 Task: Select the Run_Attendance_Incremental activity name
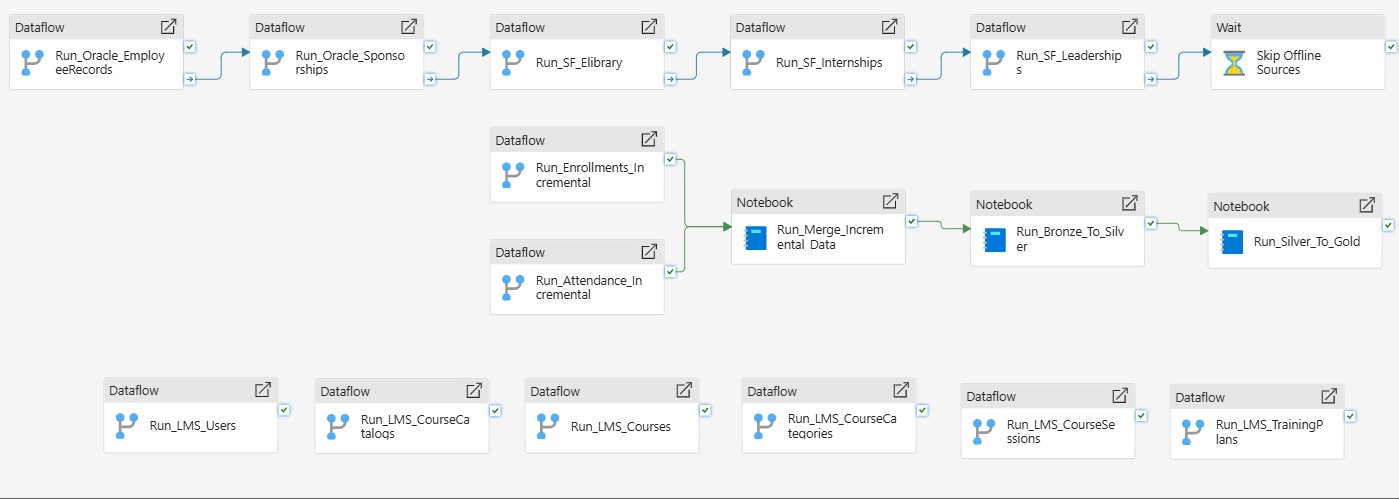pyautogui.click(x=589, y=287)
